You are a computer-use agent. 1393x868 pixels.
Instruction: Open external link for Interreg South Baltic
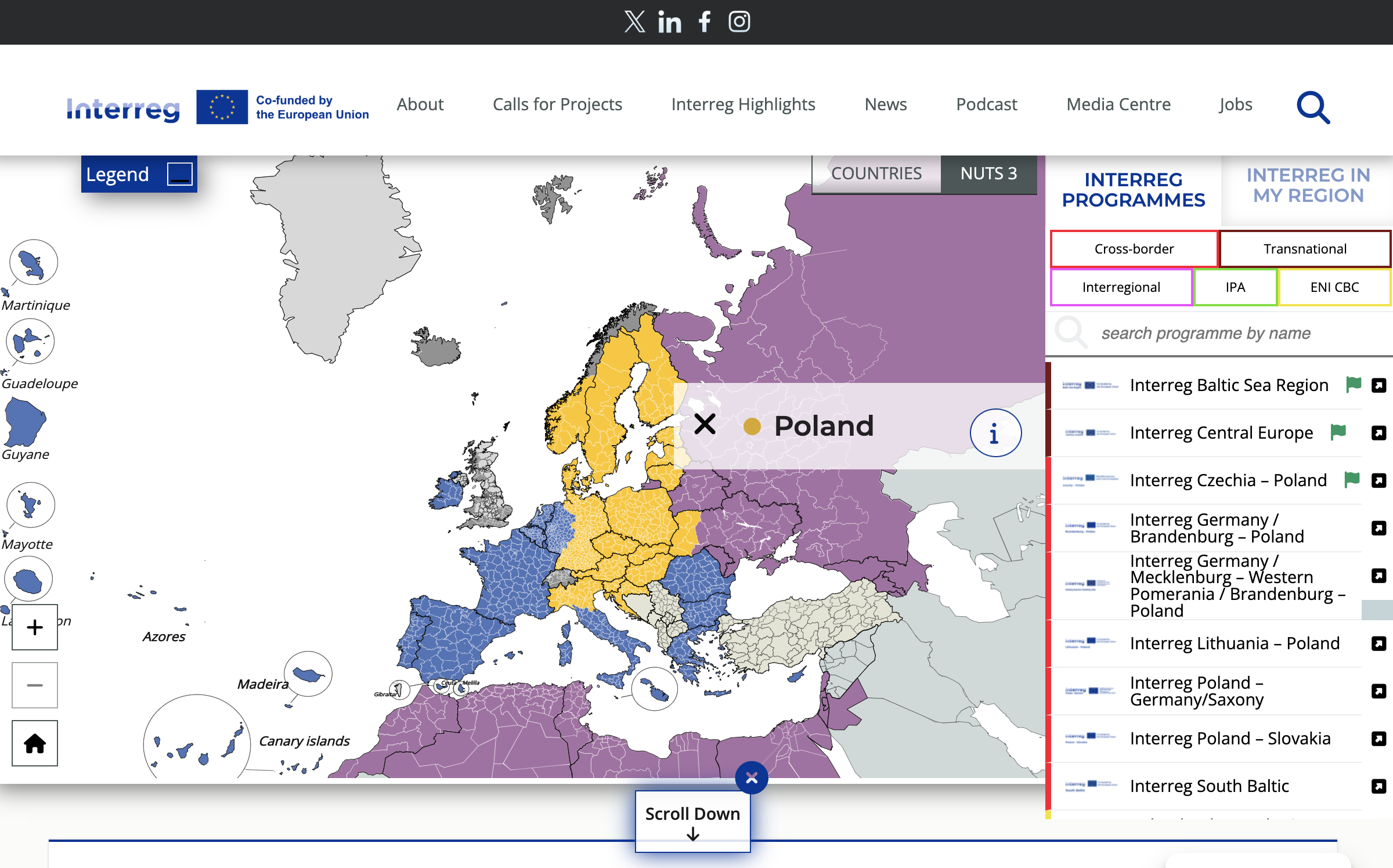pos(1379,786)
